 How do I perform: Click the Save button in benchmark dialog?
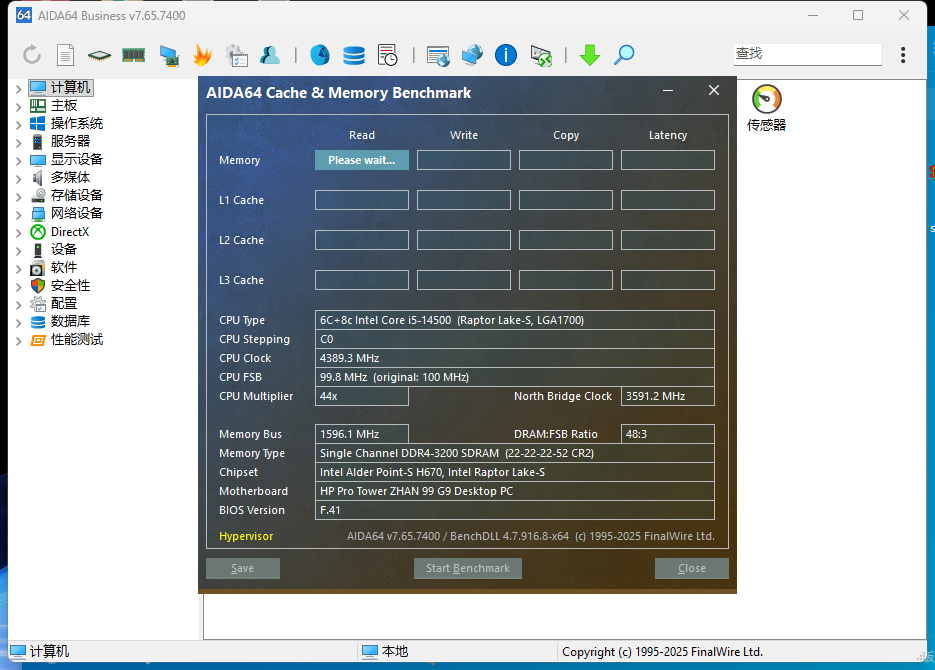pyautogui.click(x=243, y=568)
